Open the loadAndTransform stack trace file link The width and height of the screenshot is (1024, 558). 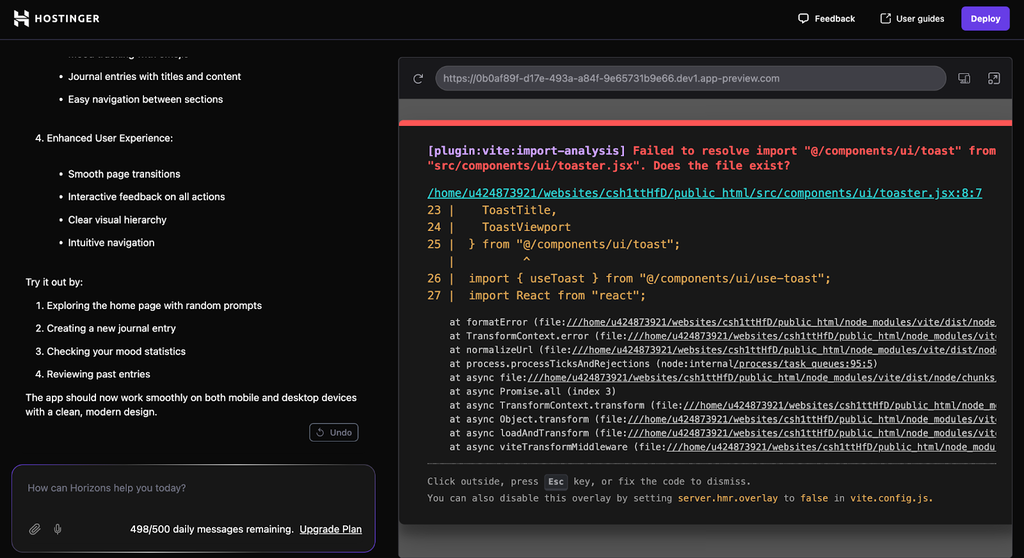point(812,433)
